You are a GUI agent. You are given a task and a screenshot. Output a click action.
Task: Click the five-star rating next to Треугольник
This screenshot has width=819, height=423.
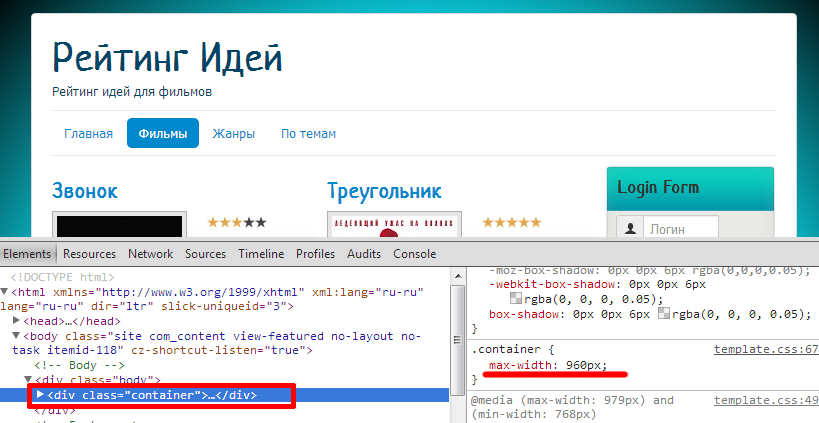(511, 222)
